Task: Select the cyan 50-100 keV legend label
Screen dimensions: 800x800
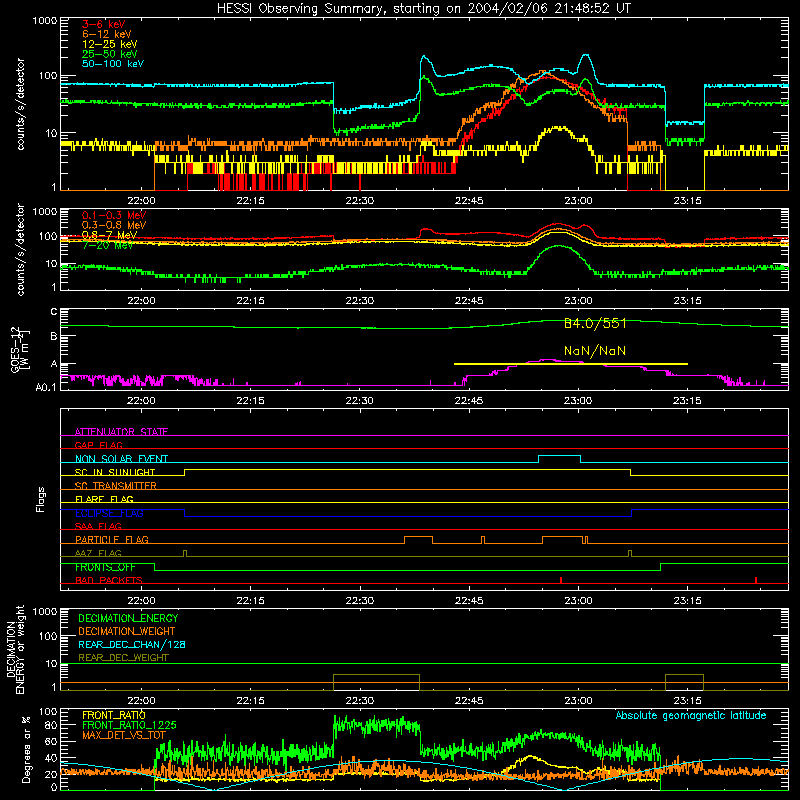Action: pyautogui.click(x=113, y=63)
